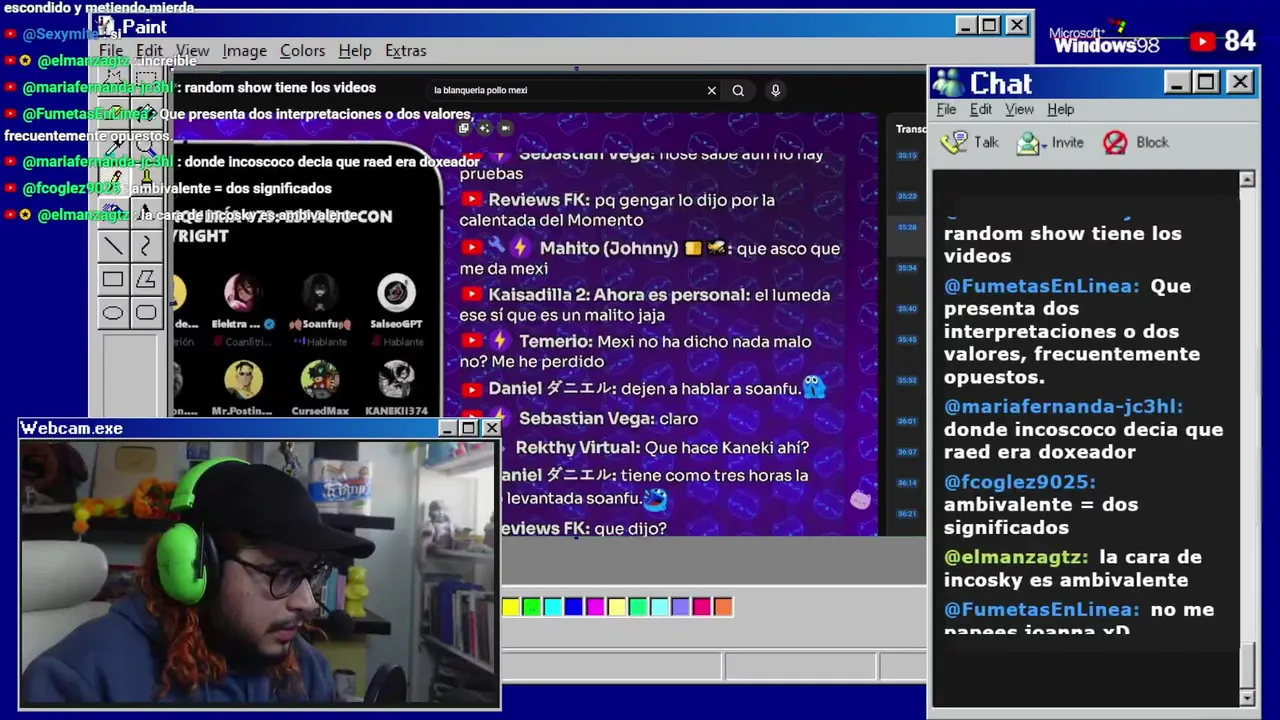Viewport: 1280px width, 720px height.
Task: Open Paint's Image menu
Action: click(x=244, y=50)
